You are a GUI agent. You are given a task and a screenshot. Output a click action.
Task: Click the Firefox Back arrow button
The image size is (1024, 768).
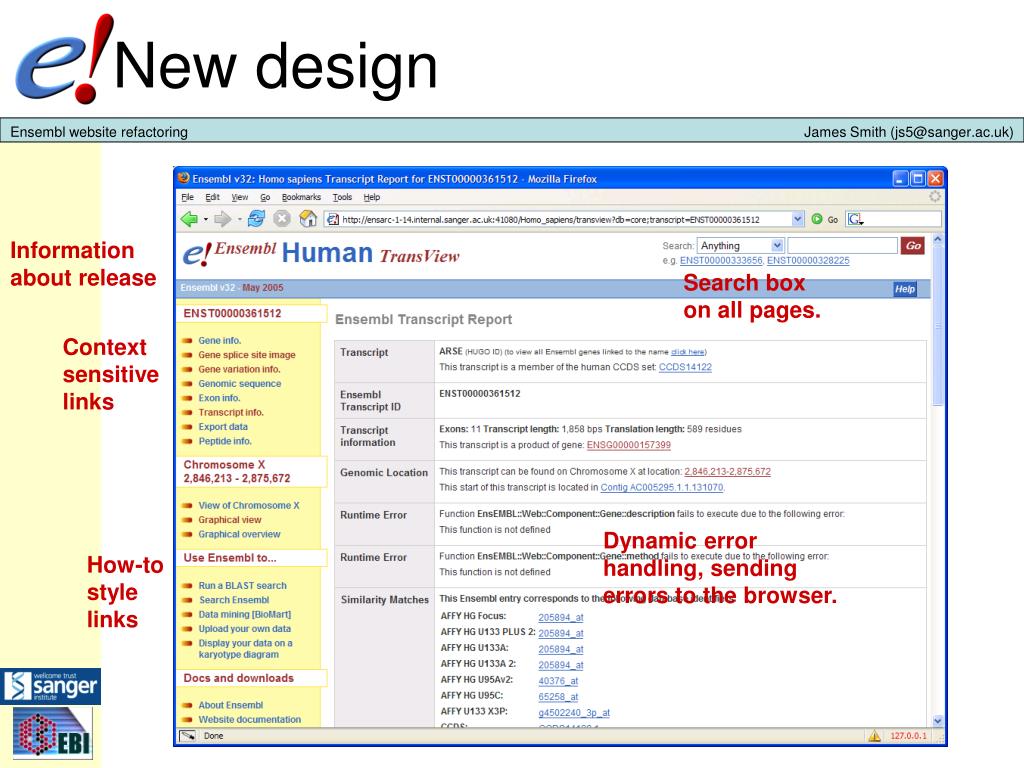[x=189, y=219]
